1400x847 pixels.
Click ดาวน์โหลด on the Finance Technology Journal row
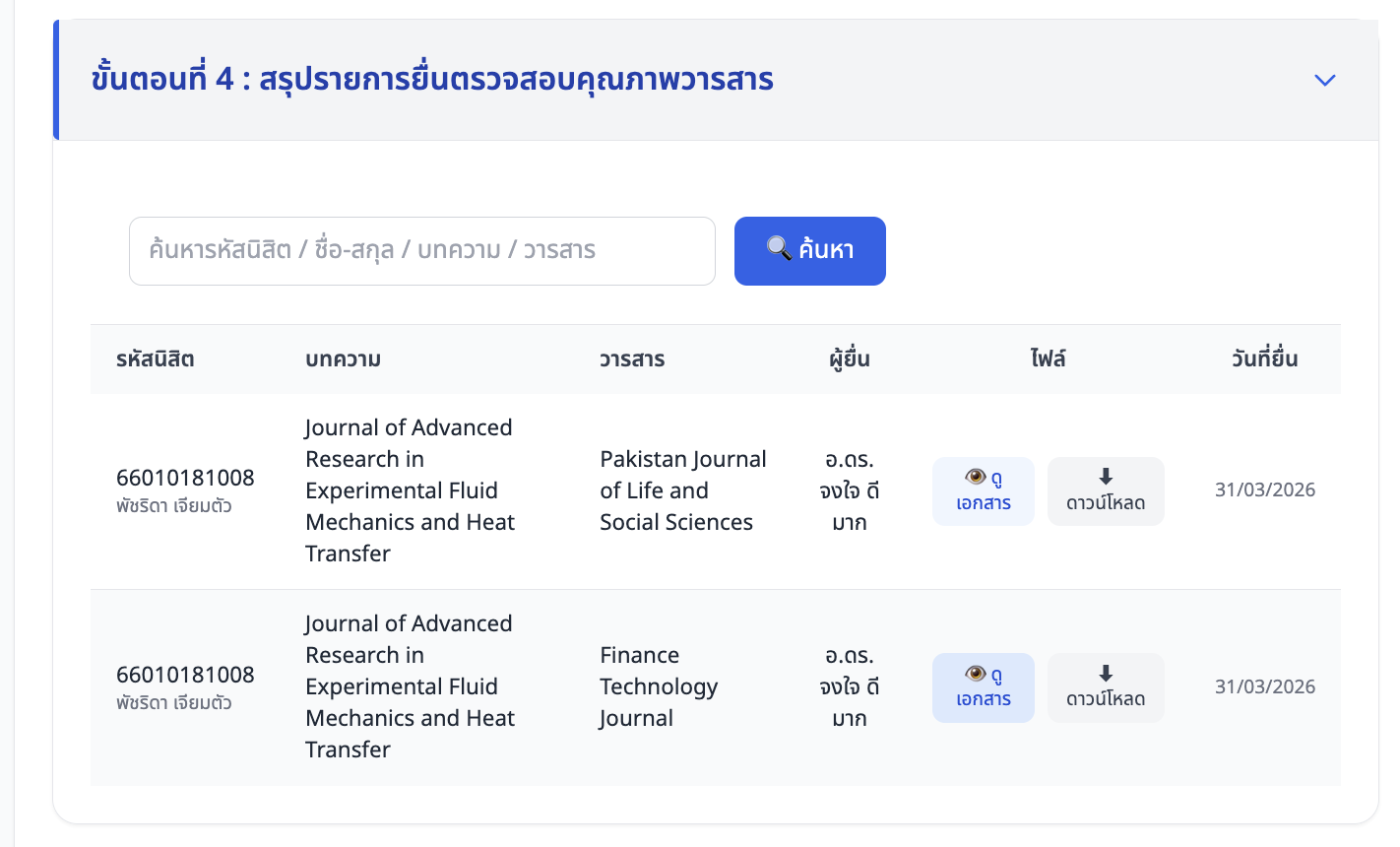click(1105, 687)
